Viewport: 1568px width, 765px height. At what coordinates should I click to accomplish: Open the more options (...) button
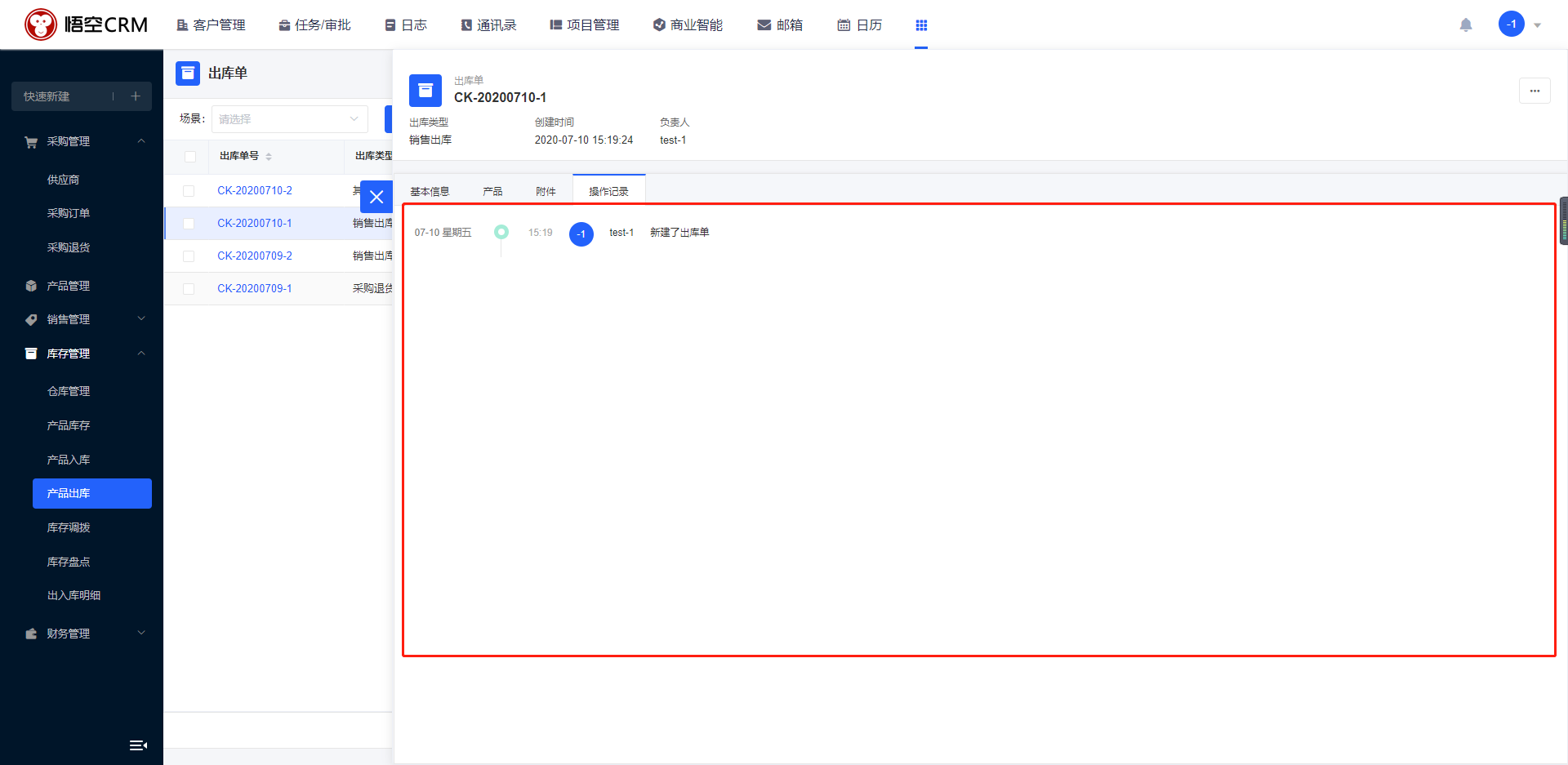coord(1535,91)
